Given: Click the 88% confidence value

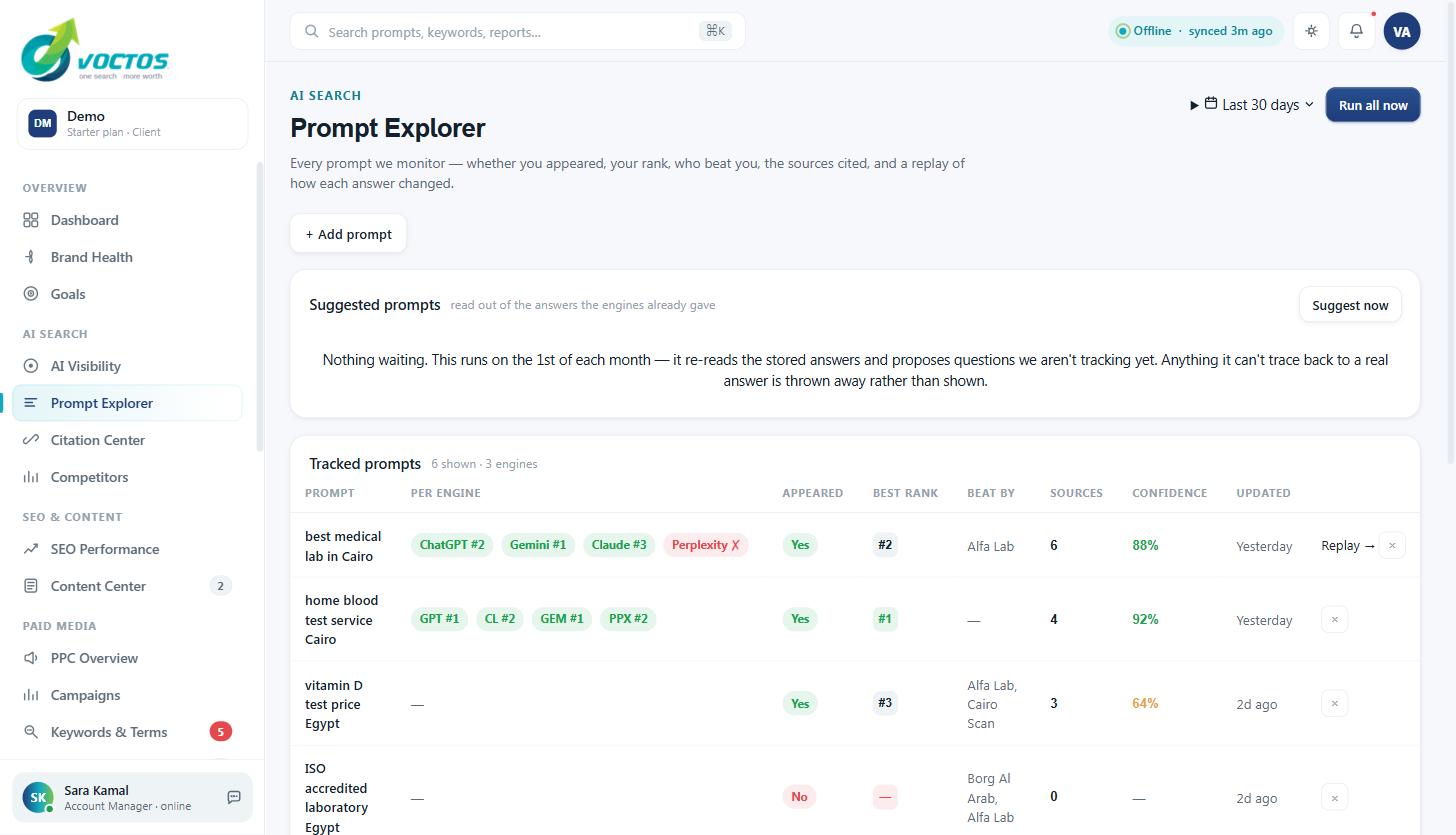Looking at the screenshot, I should pyautogui.click(x=1145, y=545).
